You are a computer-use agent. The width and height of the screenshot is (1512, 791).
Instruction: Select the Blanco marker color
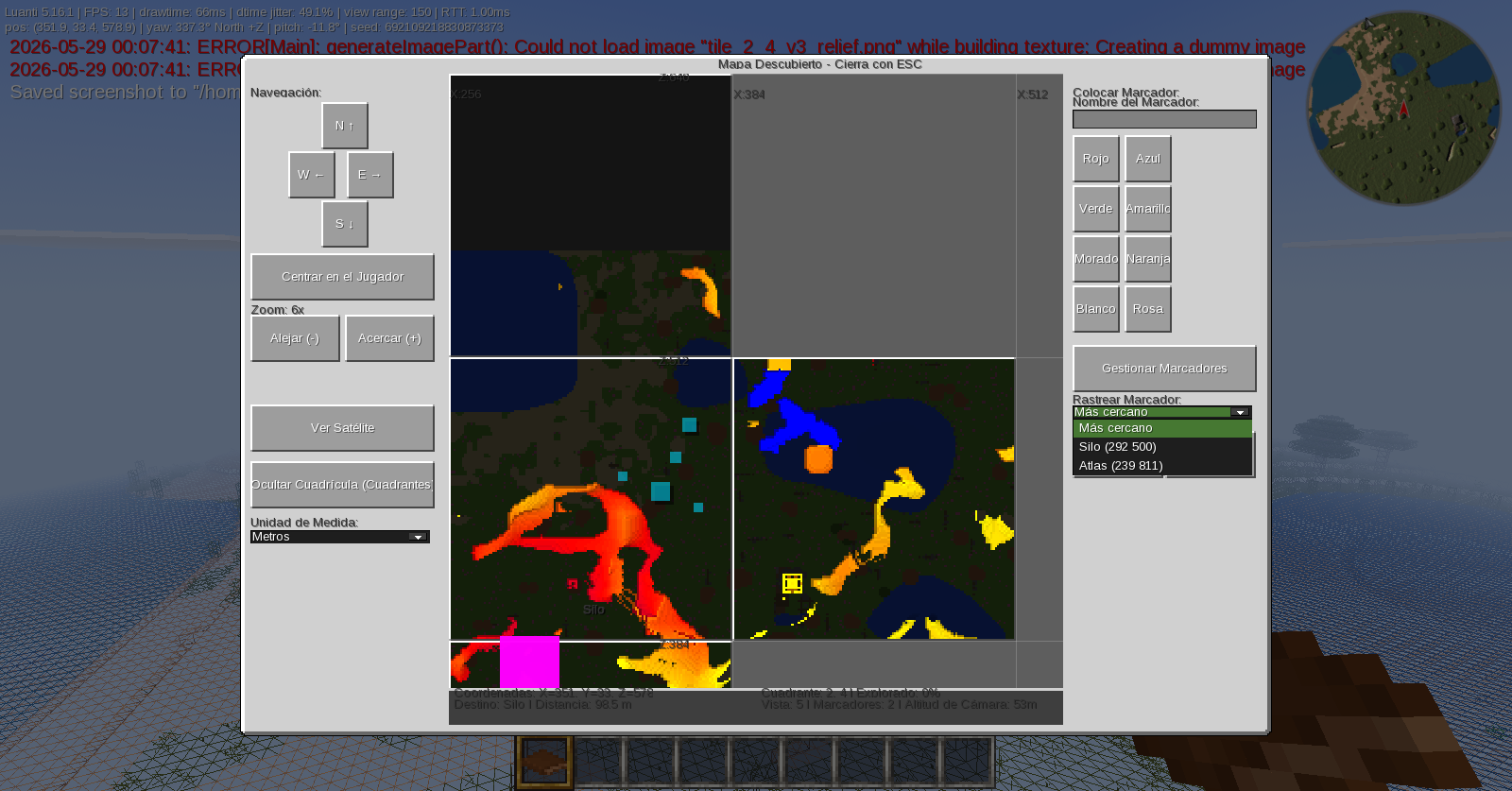pos(1096,309)
